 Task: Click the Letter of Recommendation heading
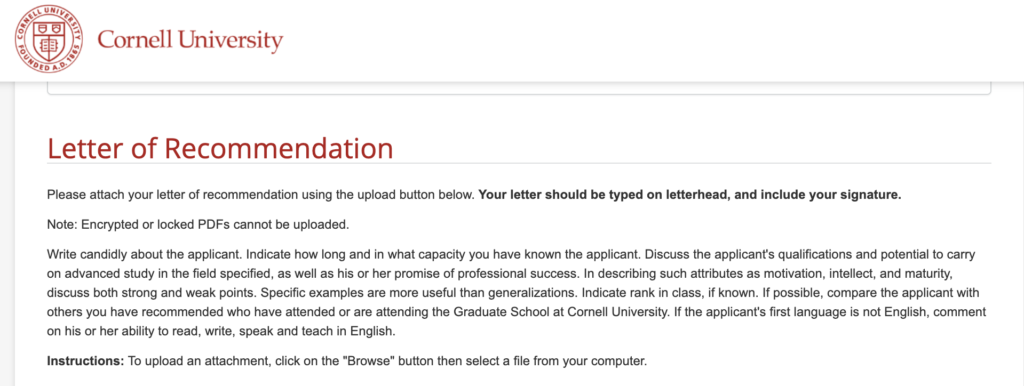coord(220,148)
